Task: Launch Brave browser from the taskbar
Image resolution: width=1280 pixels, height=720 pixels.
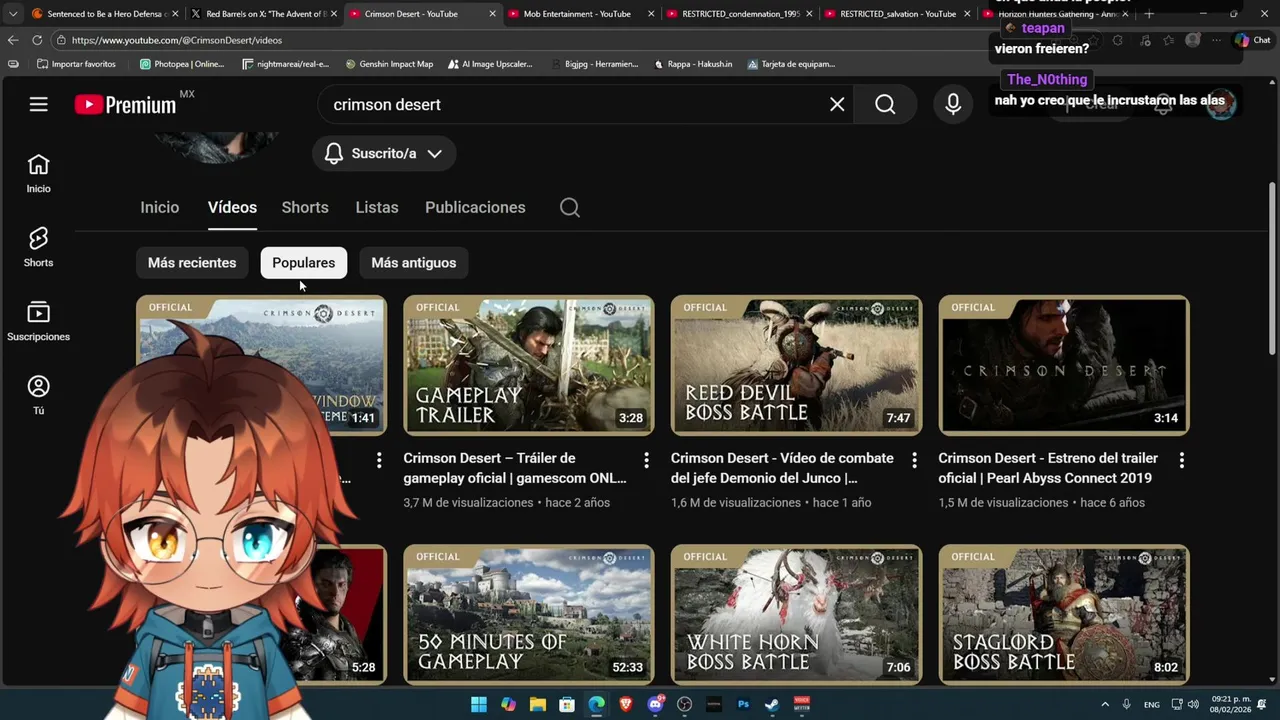Action: (x=626, y=704)
